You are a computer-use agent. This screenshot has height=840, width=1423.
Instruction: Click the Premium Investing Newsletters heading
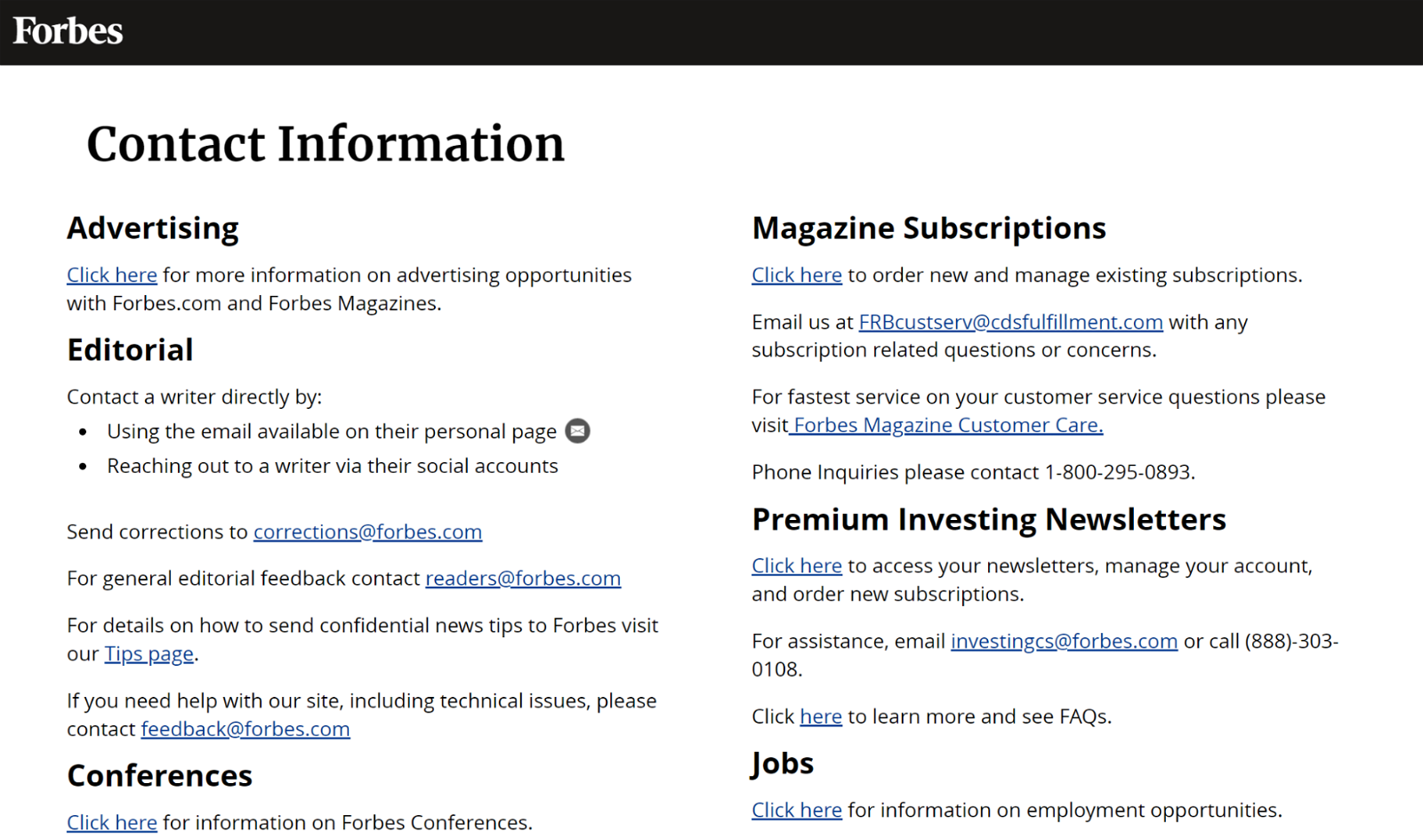click(989, 519)
